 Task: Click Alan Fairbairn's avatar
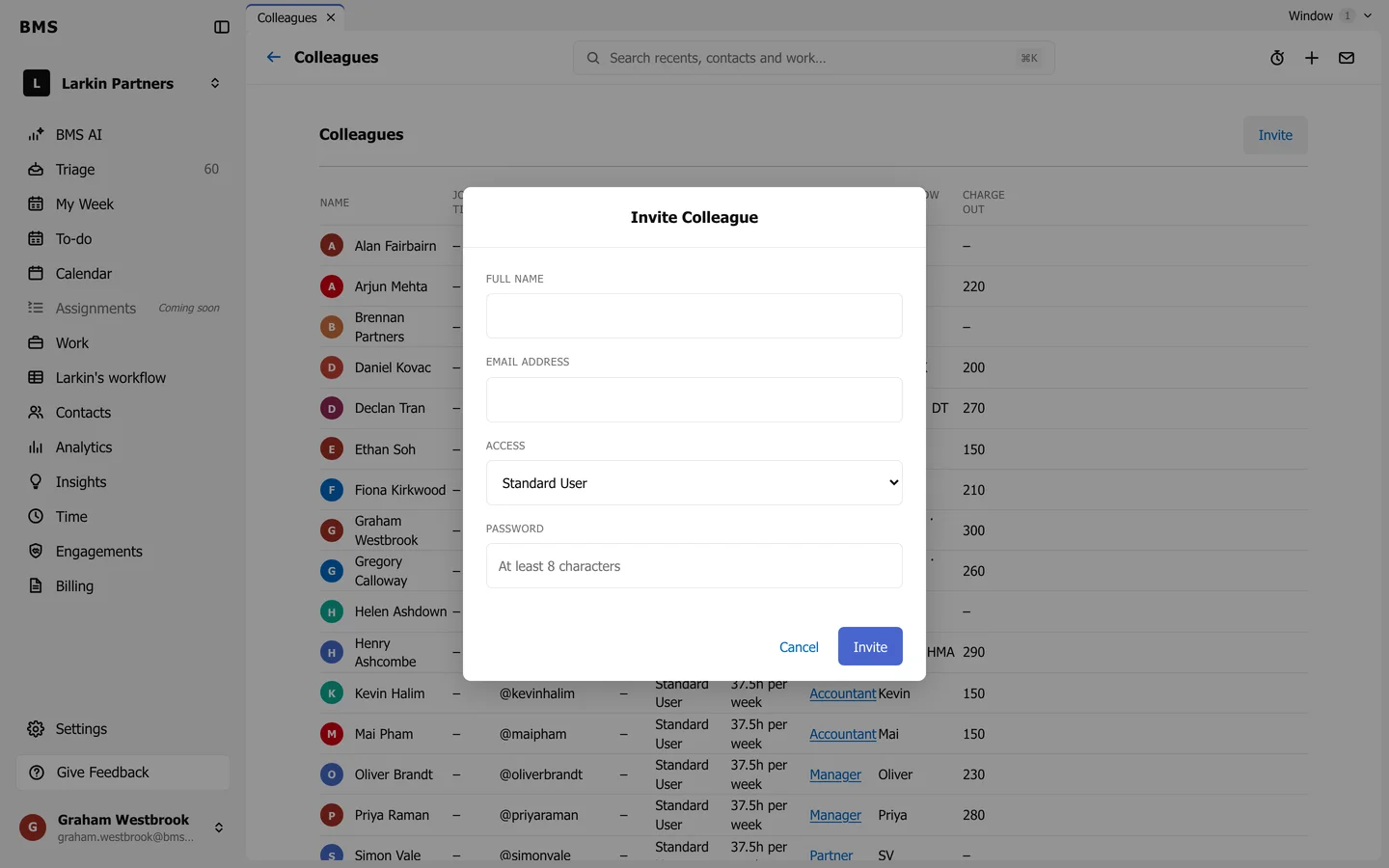[332, 246]
